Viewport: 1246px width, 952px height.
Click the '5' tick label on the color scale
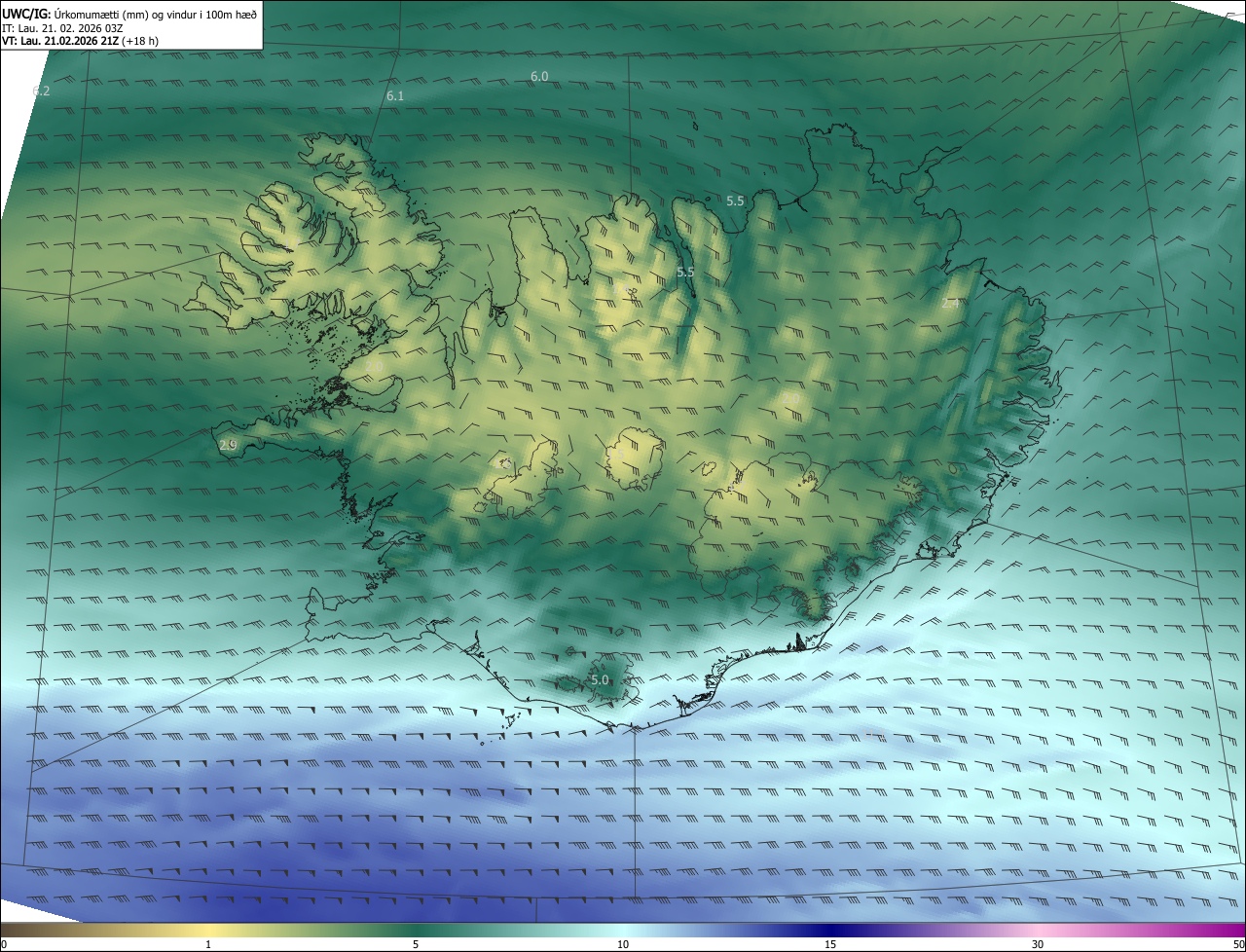click(x=416, y=944)
